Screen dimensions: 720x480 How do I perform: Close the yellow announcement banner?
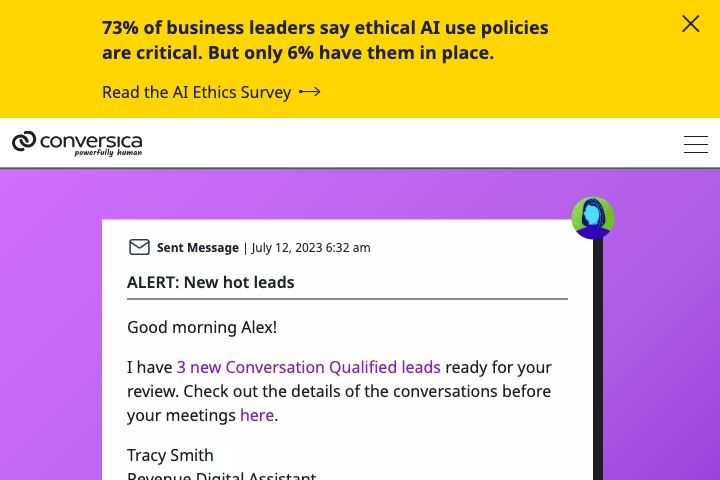[690, 24]
